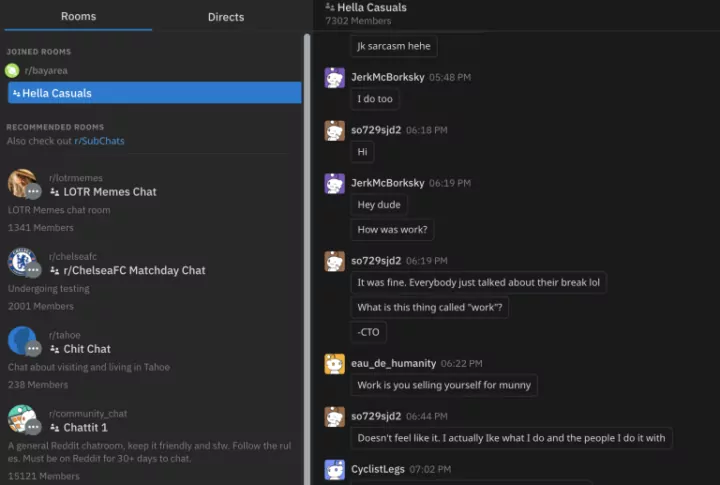Click 'Chat about visiting and living in Tahoe'
The height and width of the screenshot is (485, 720).
click(89, 367)
